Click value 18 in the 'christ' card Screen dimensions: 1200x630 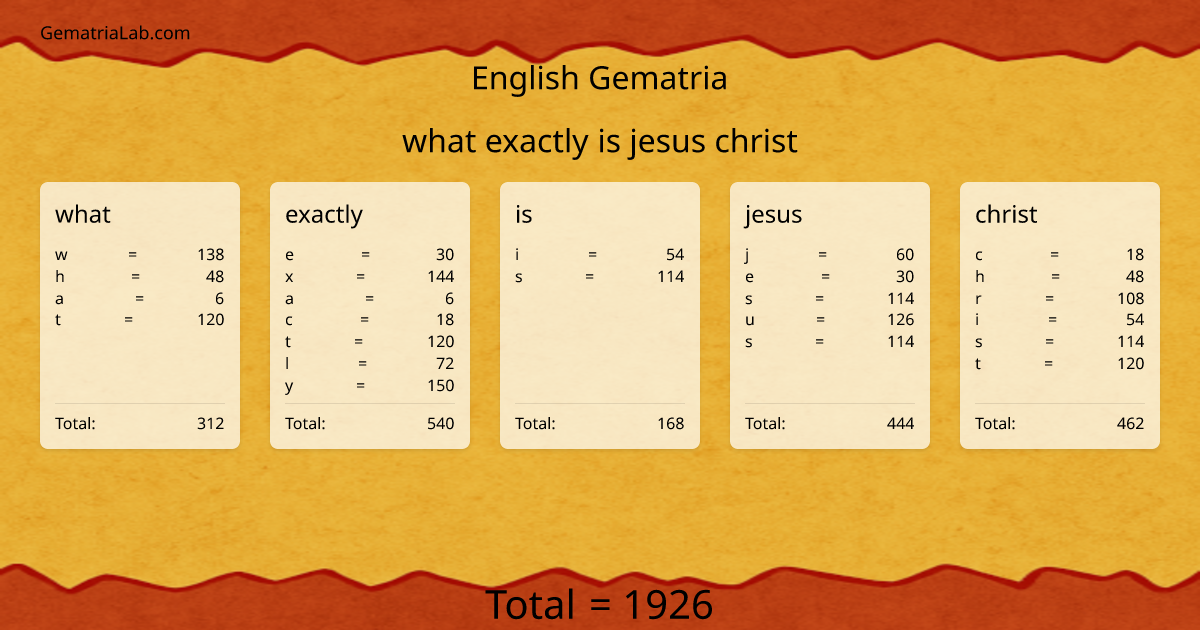pyautogui.click(x=1135, y=254)
